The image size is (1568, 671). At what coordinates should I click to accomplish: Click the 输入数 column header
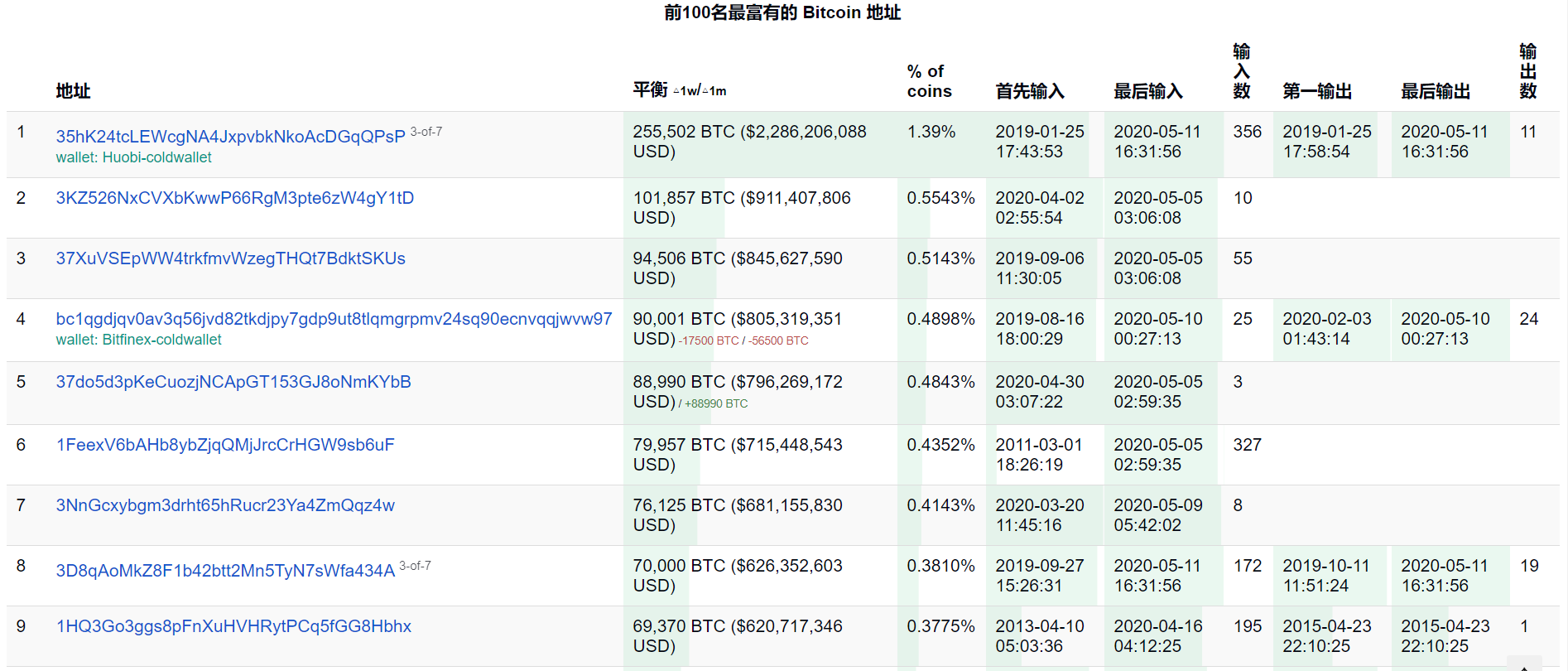click(x=1241, y=71)
